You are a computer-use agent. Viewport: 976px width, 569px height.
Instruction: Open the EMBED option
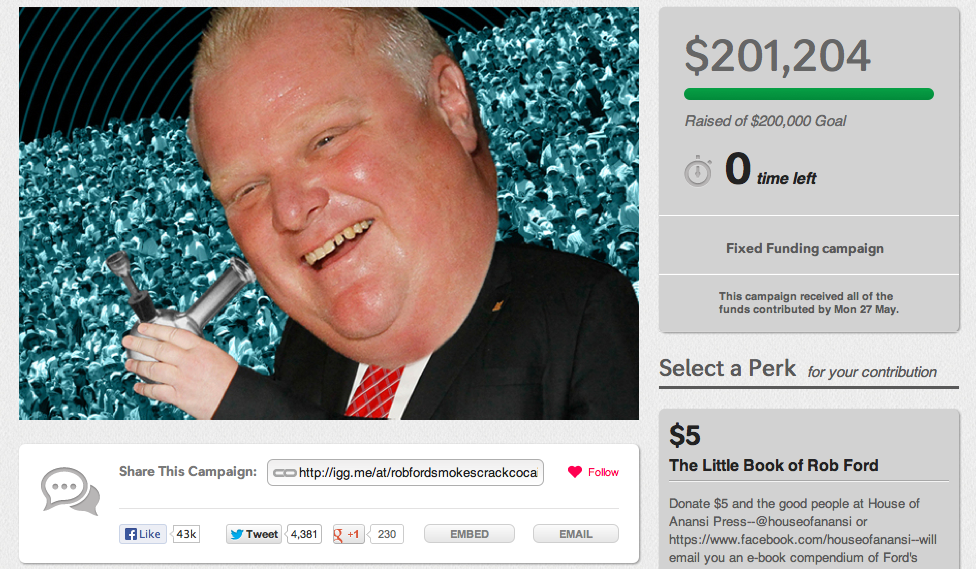tap(469, 534)
